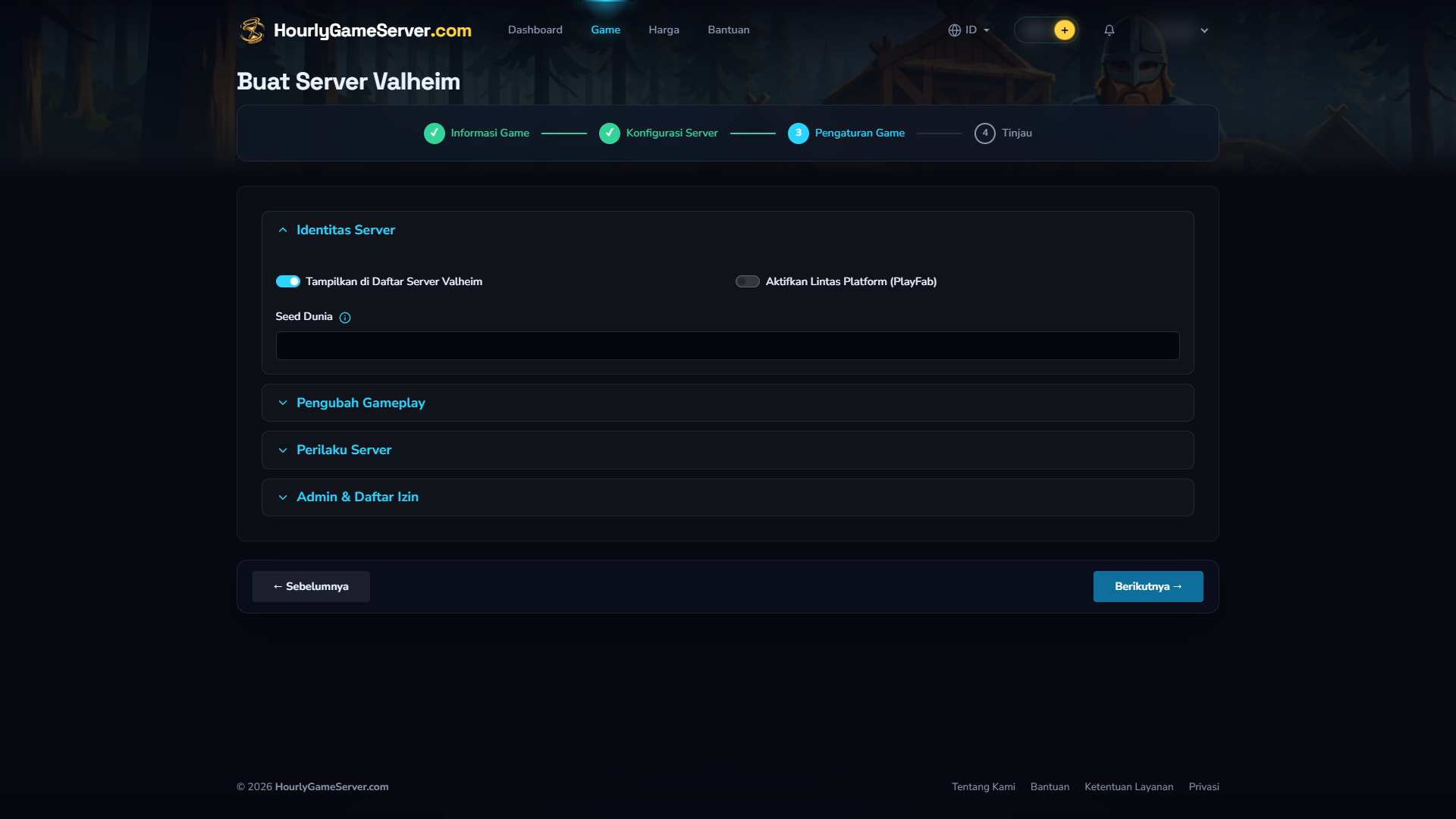
Task: Click the HourlyGameServer hourglass logo icon
Action: click(252, 30)
